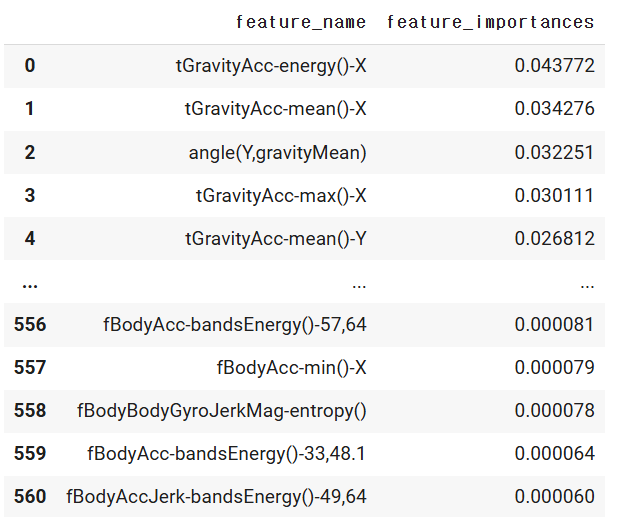Click the tGravityAcc-energy()-X cell
The image size is (623, 517).
coord(271,66)
